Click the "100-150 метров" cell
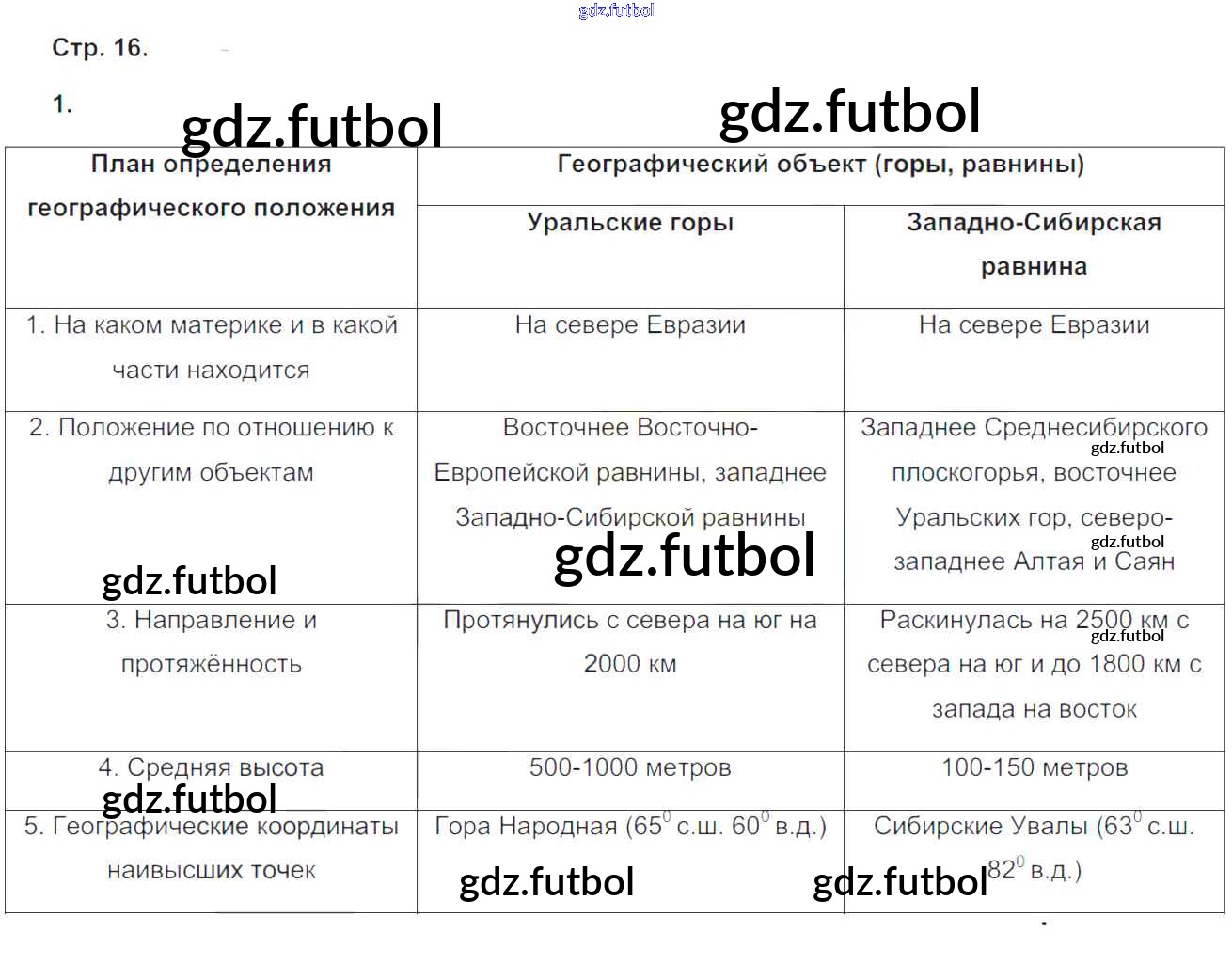1232x964 pixels. [x=1034, y=768]
